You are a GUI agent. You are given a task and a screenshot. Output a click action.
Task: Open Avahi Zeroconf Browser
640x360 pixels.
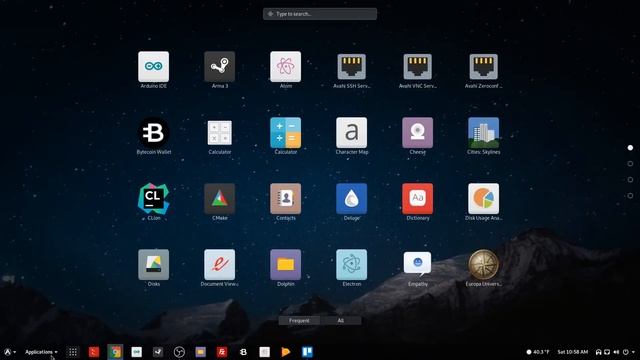[x=484, y=67]
